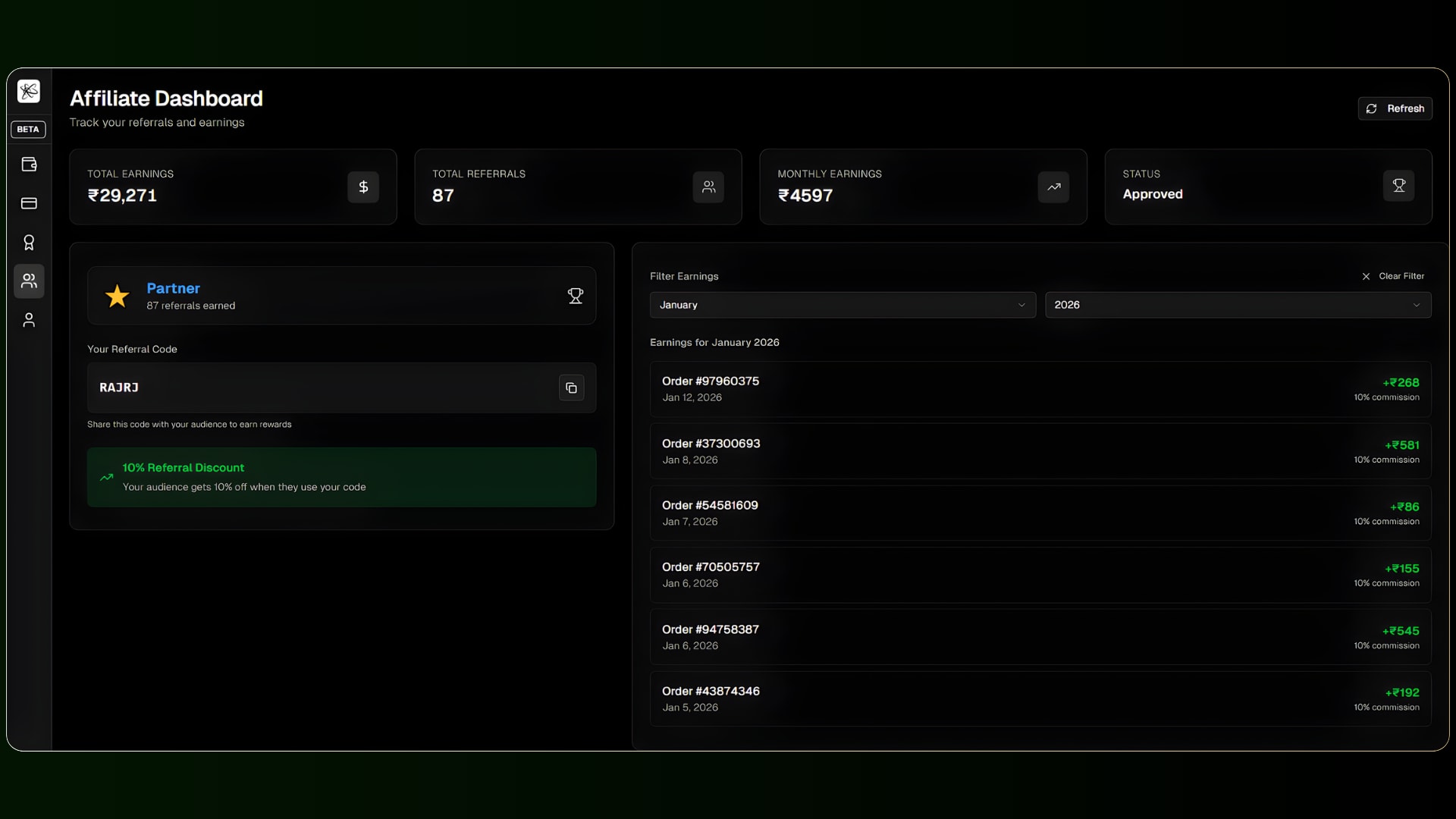Click the +₹192 commission amount
This screenshot has width=1456, height=819.
point(1402,692)
